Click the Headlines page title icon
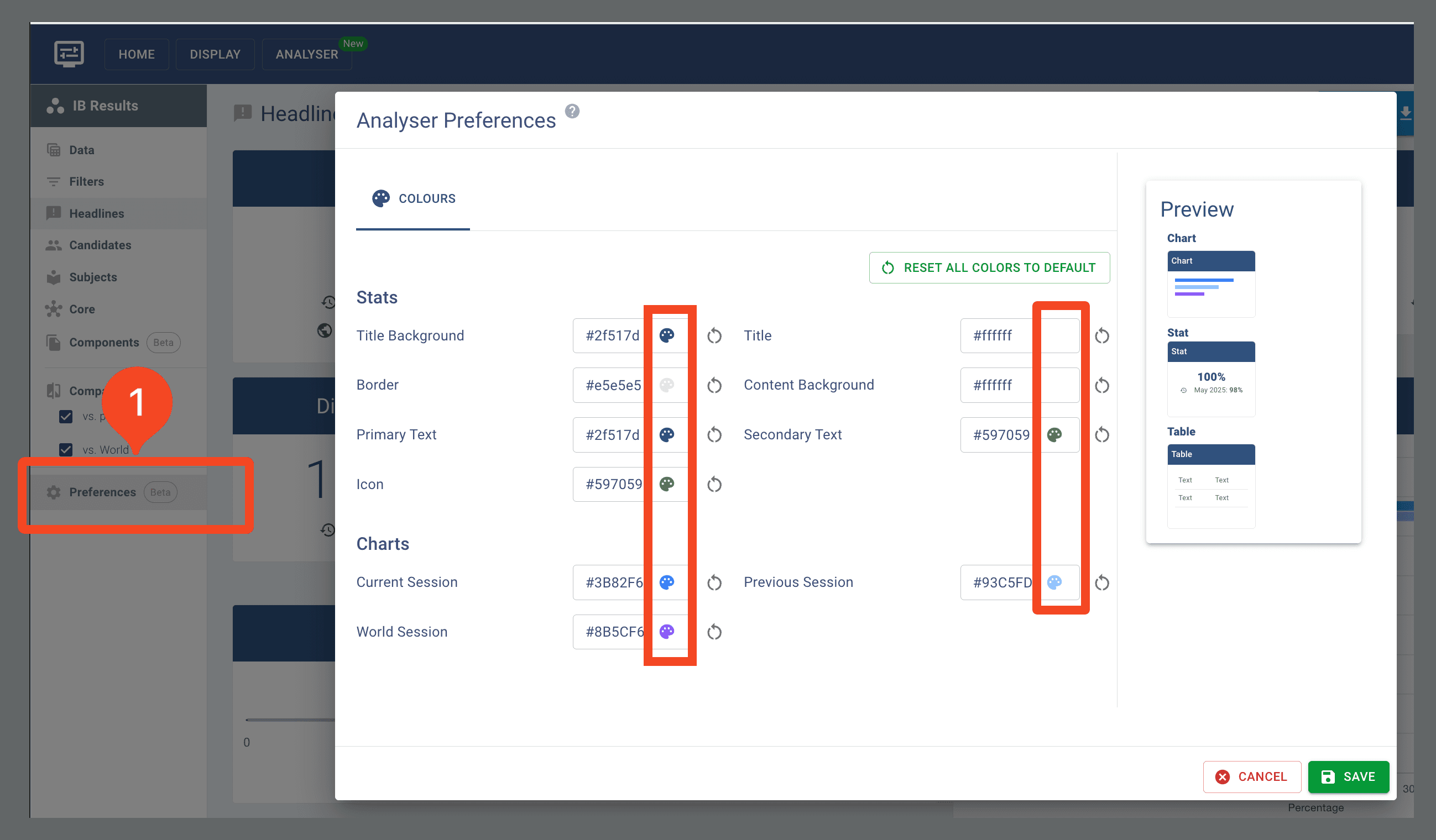 (x=243, y=113)
